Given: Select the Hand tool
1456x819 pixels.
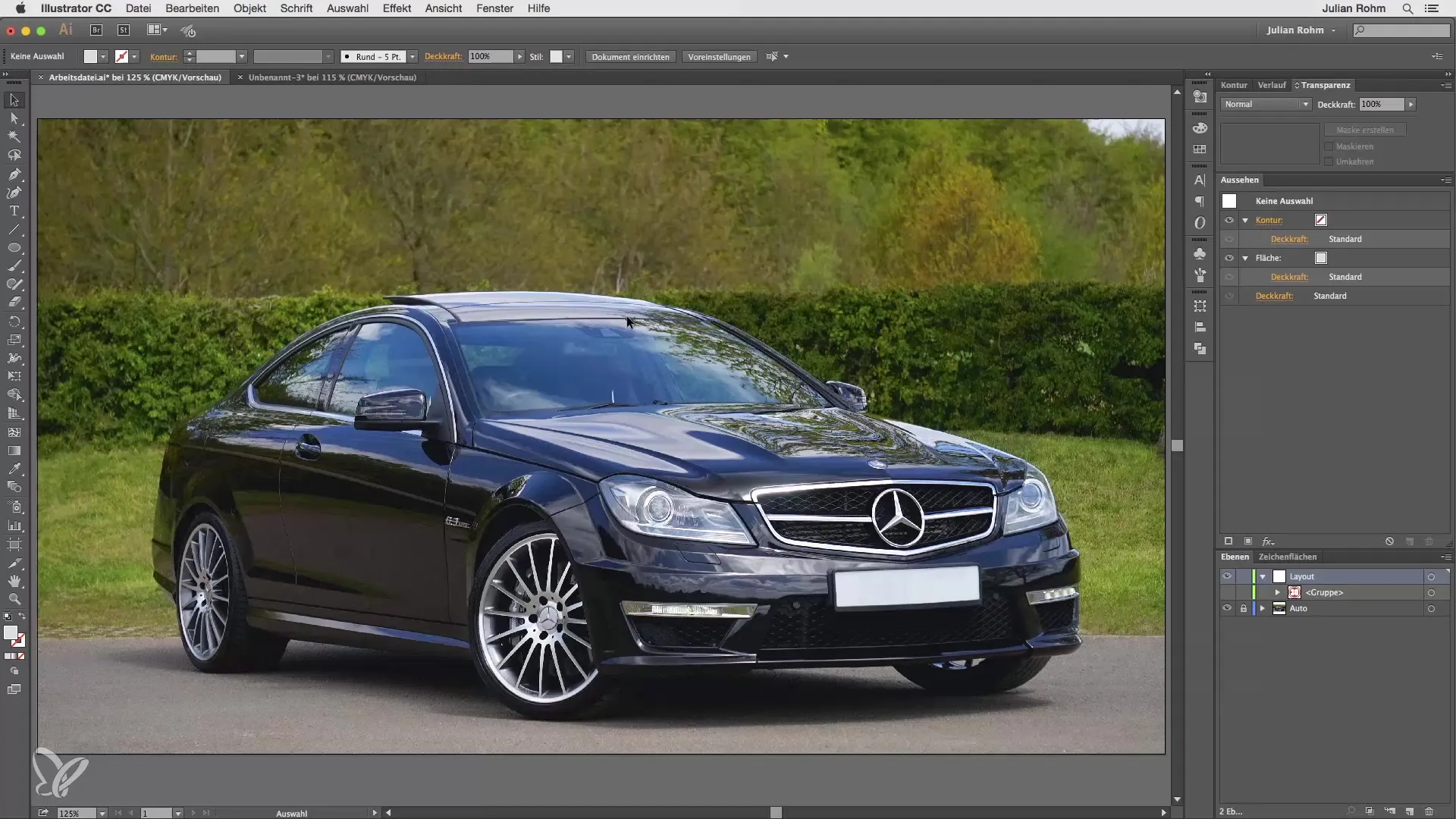Looking at the screenshot, I should point(14,582).
